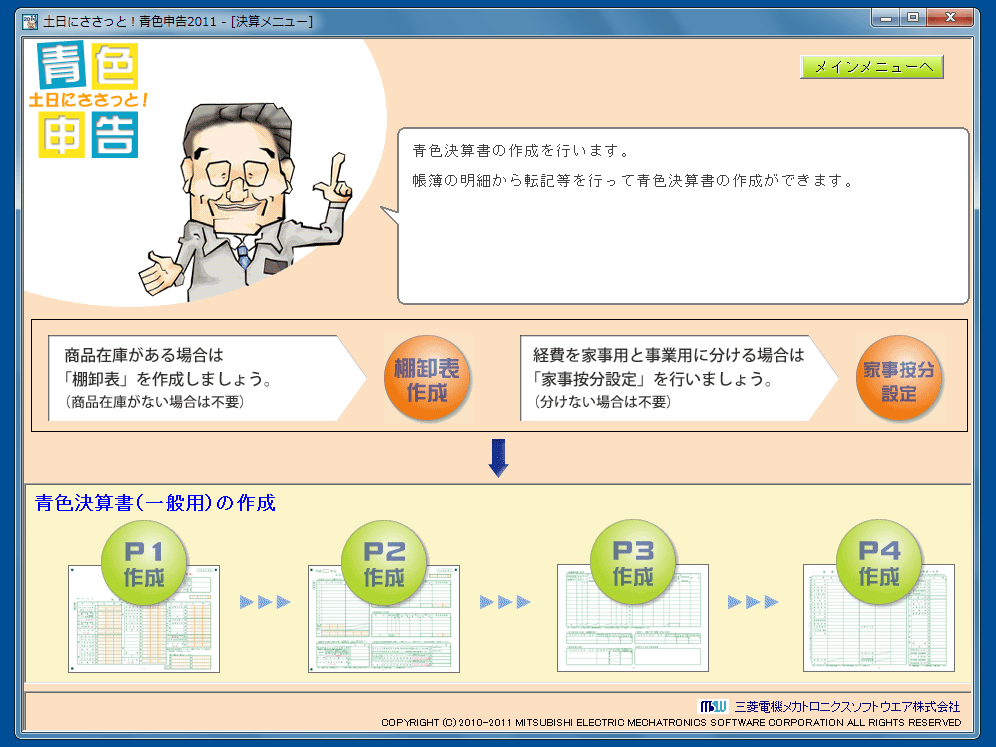Click the note (商品在庫がない場合は不要)

(155, 402)
